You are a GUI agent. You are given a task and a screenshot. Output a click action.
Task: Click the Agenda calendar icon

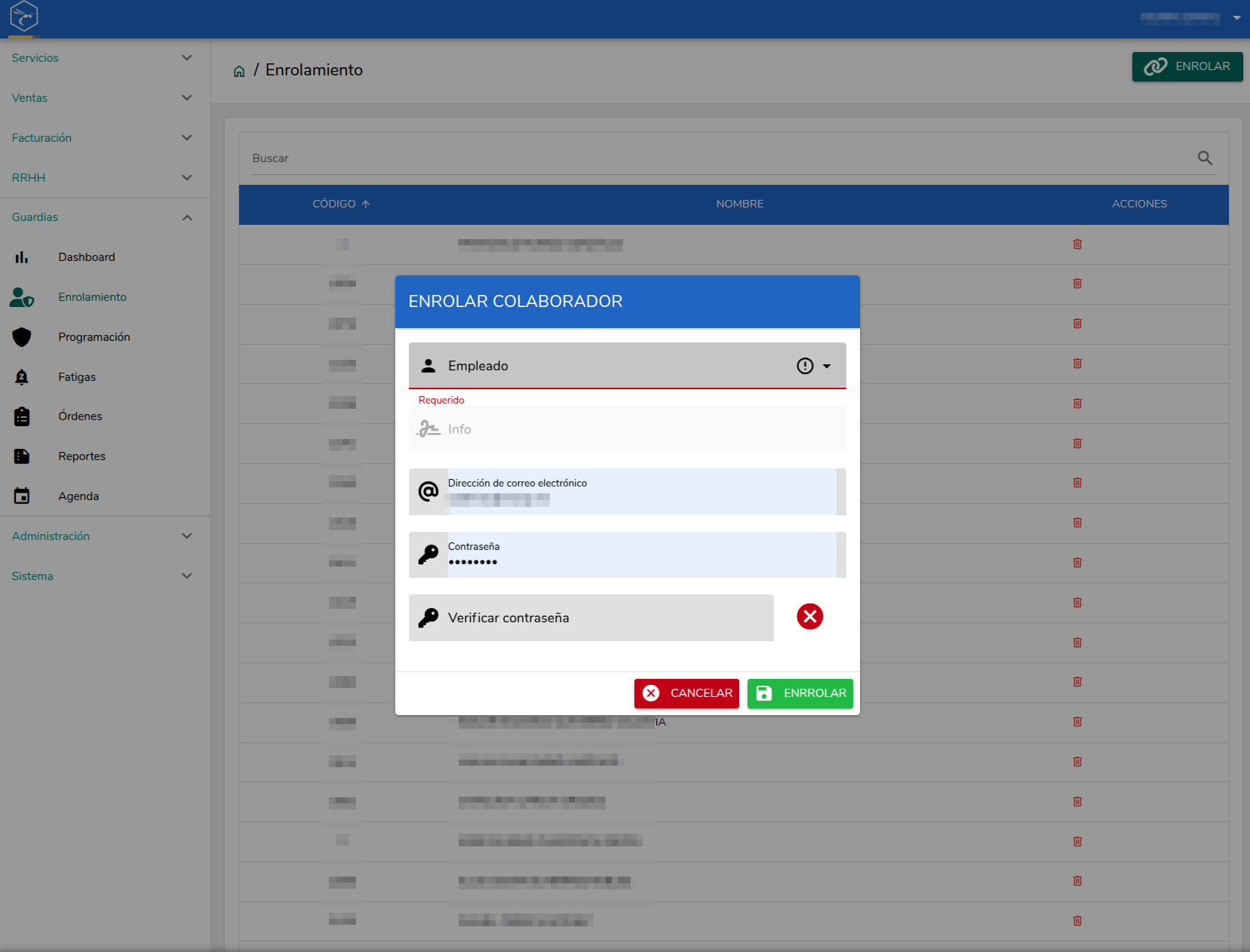click(22, 496)
